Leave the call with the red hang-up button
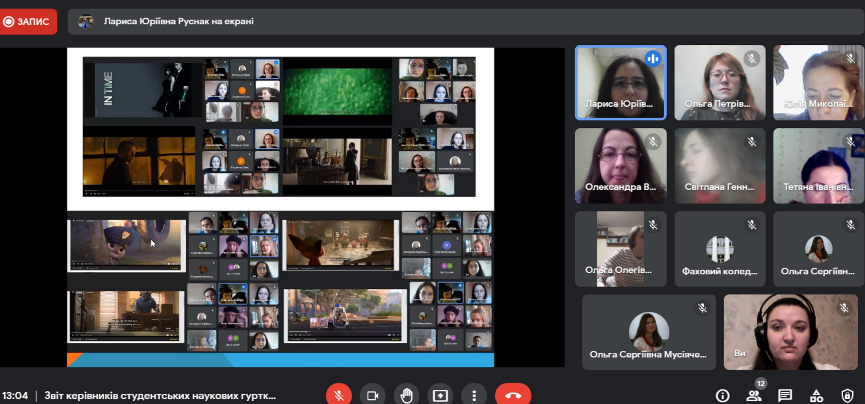The height and width of the screenshot is (404, 865). (x=513, y=395)
